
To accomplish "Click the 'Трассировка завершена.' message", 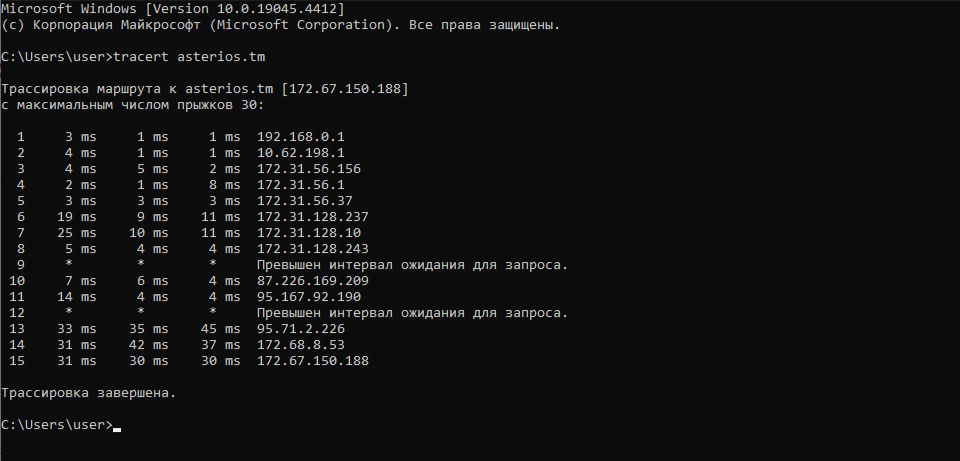I will [x=89, y=393].
